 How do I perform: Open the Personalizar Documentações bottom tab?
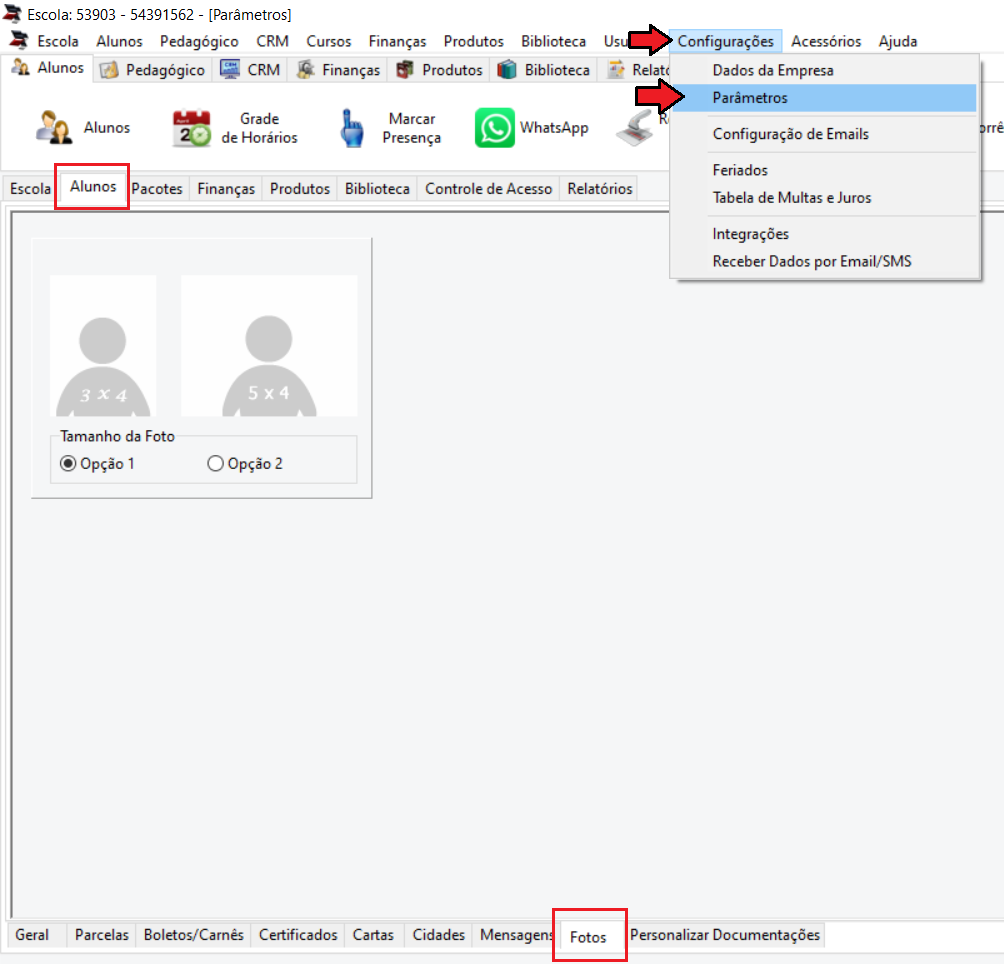725,935
